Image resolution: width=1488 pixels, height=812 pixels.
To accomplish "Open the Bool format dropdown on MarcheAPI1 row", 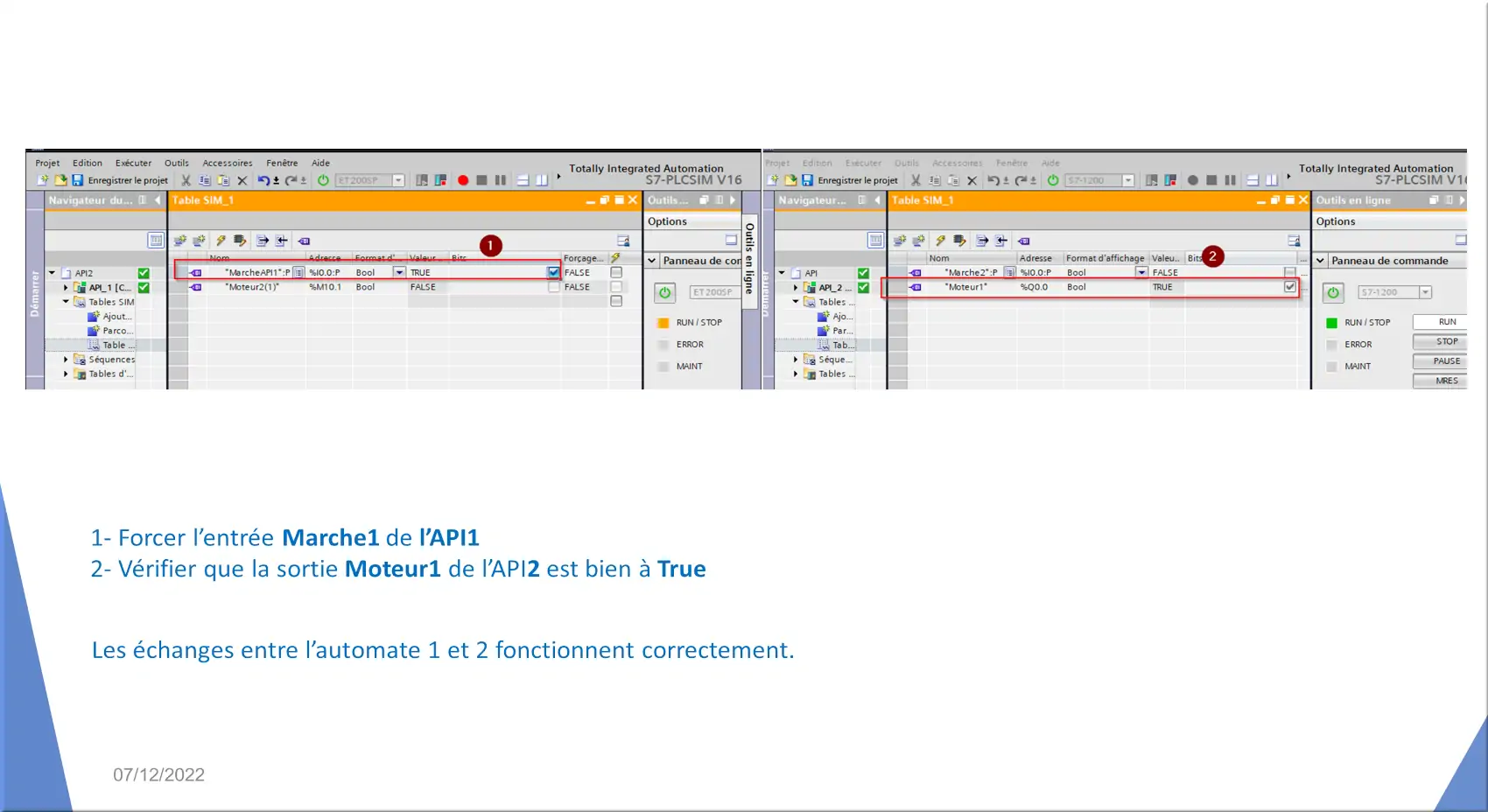I will click(400, 272).
